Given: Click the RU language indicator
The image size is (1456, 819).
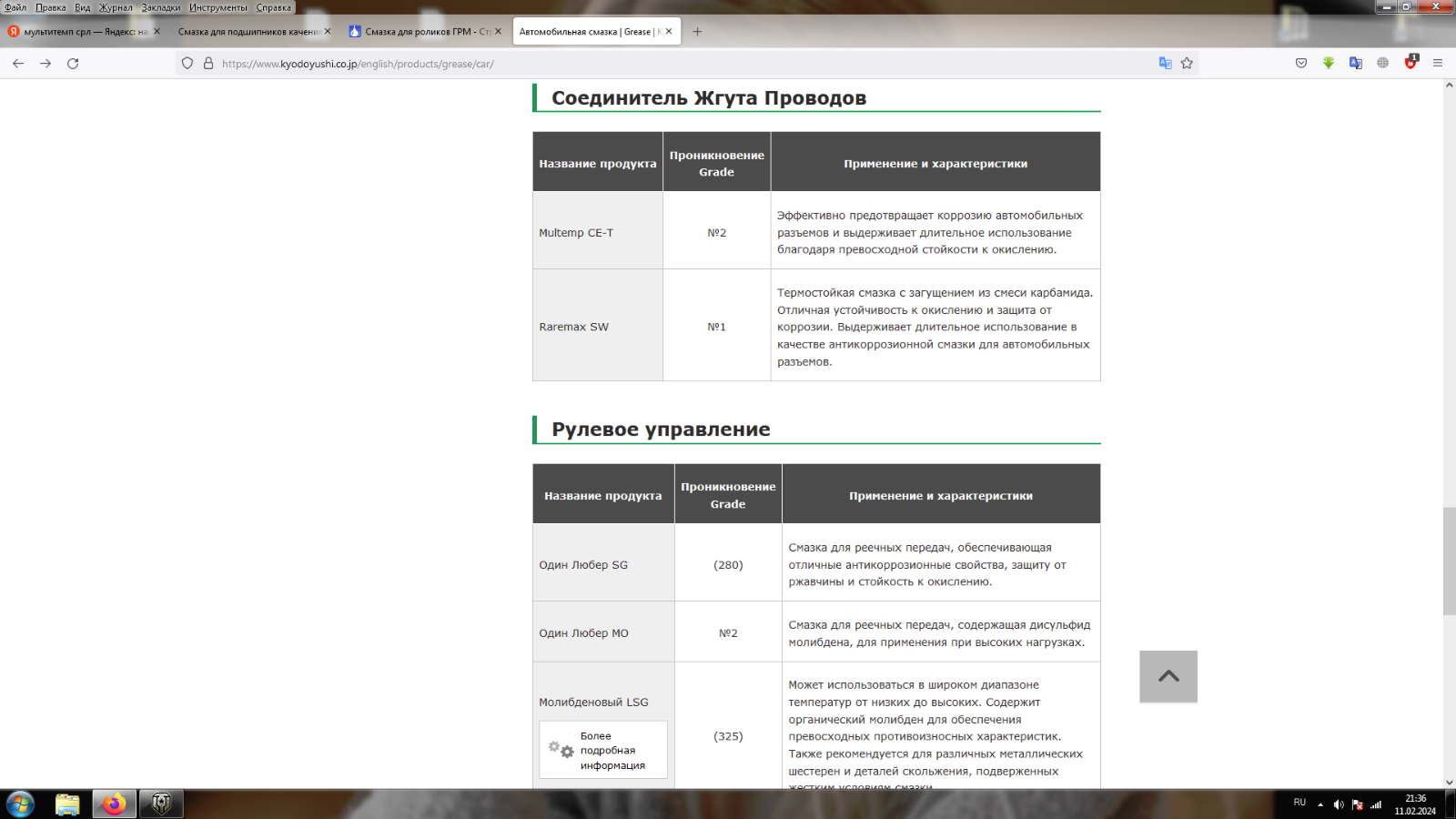Looking at the screenshot, I should (x=1299, y=803).
